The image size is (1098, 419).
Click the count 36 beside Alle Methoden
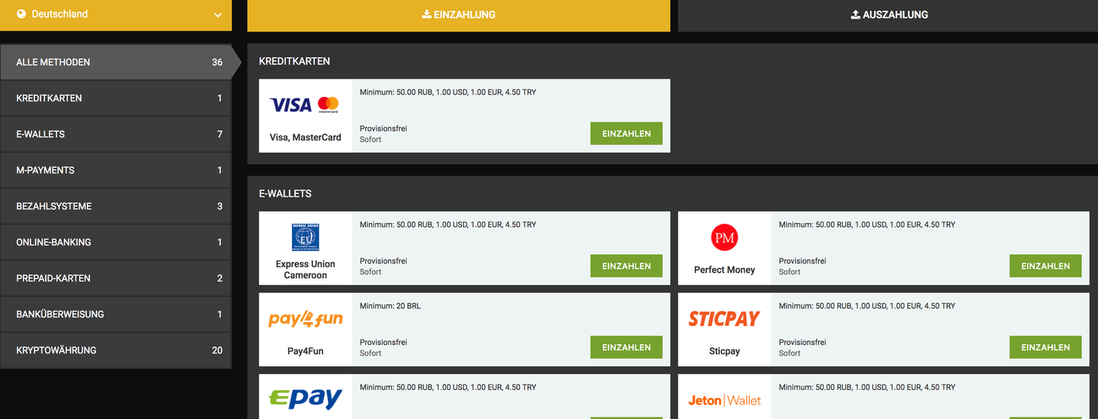point(217,62)
